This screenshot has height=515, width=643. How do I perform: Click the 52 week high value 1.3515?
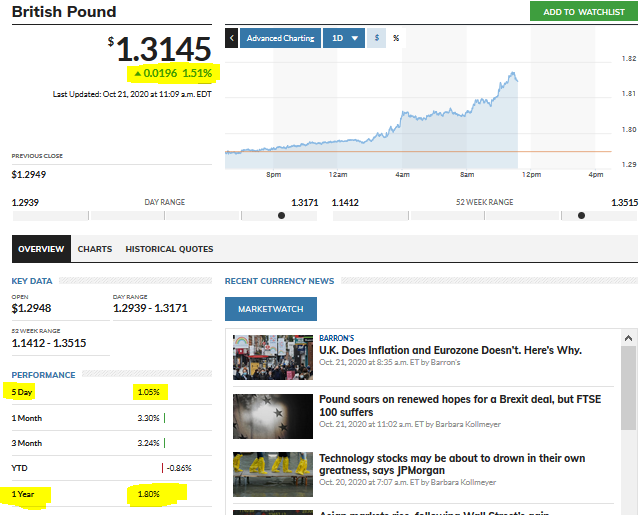pyautogui.click(x=625, y=203)
